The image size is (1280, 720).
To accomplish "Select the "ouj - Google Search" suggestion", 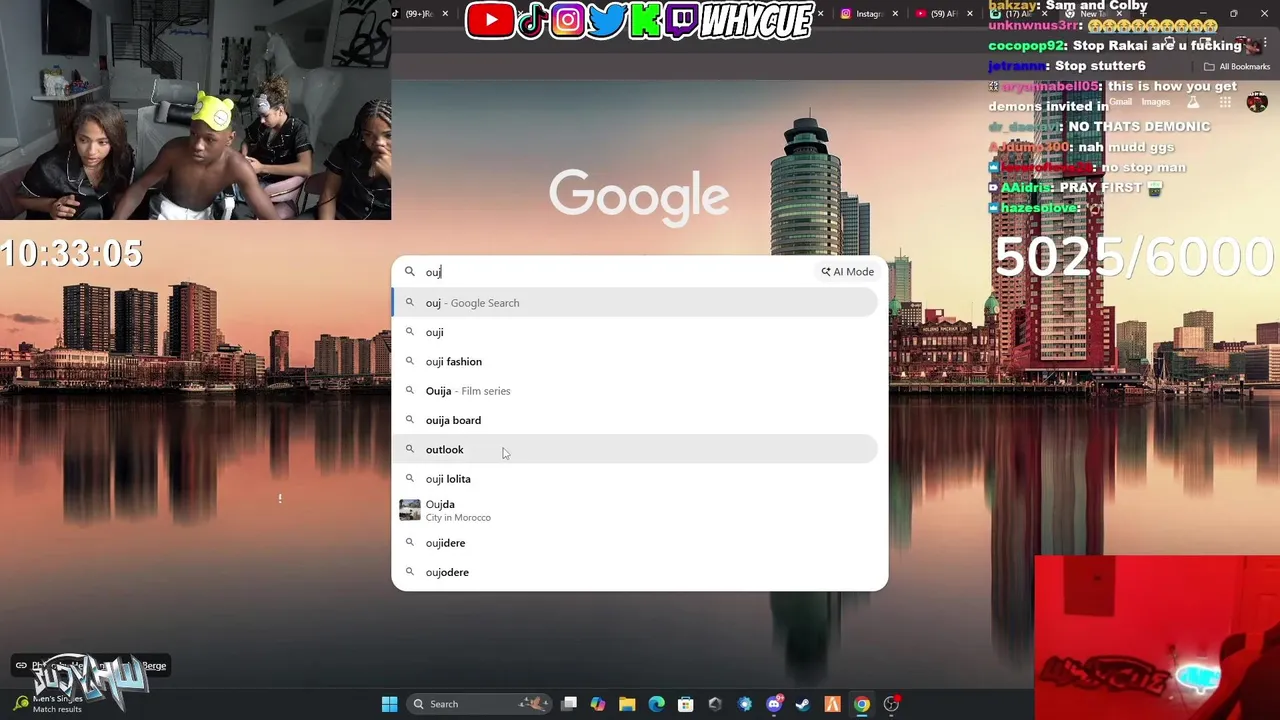I will pos(635,303).
